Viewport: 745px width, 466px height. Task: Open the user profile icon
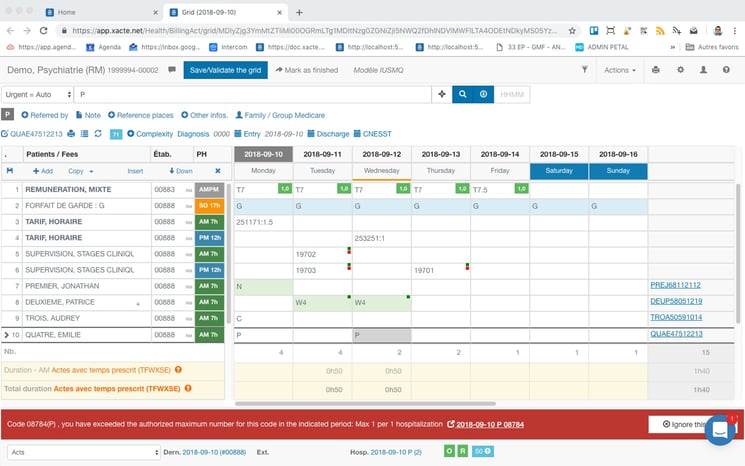(703, 70)
